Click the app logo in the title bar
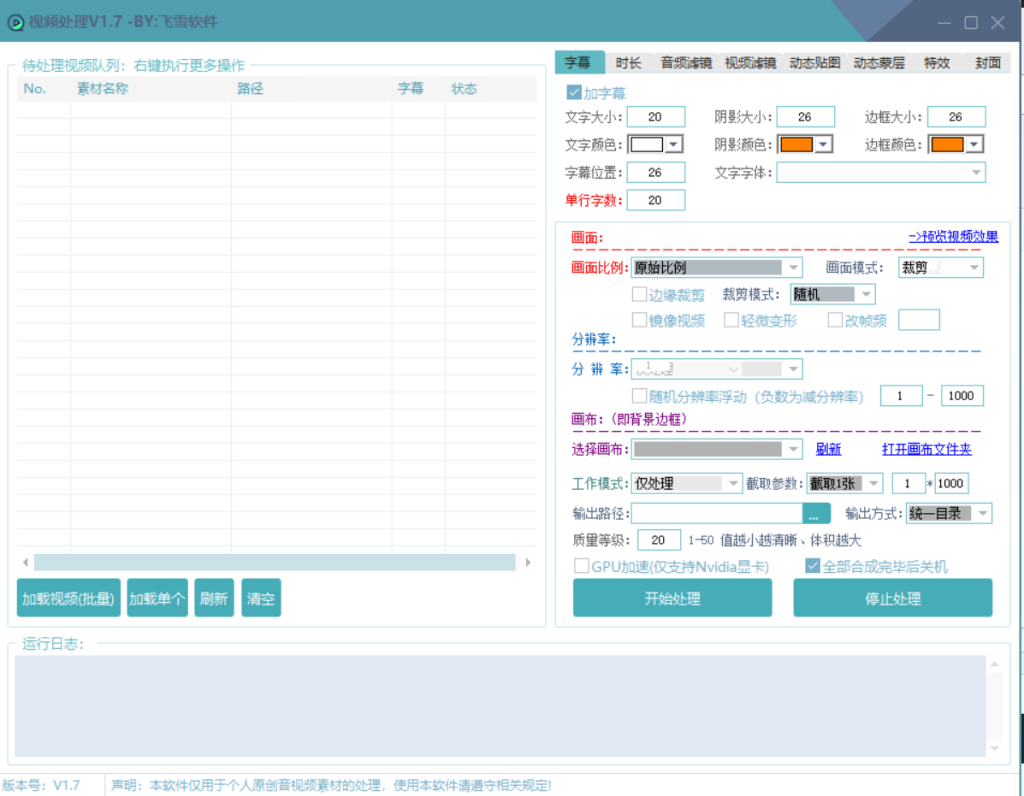The image size is (1024, 796). pyautogui.click(x=15, y=22)
